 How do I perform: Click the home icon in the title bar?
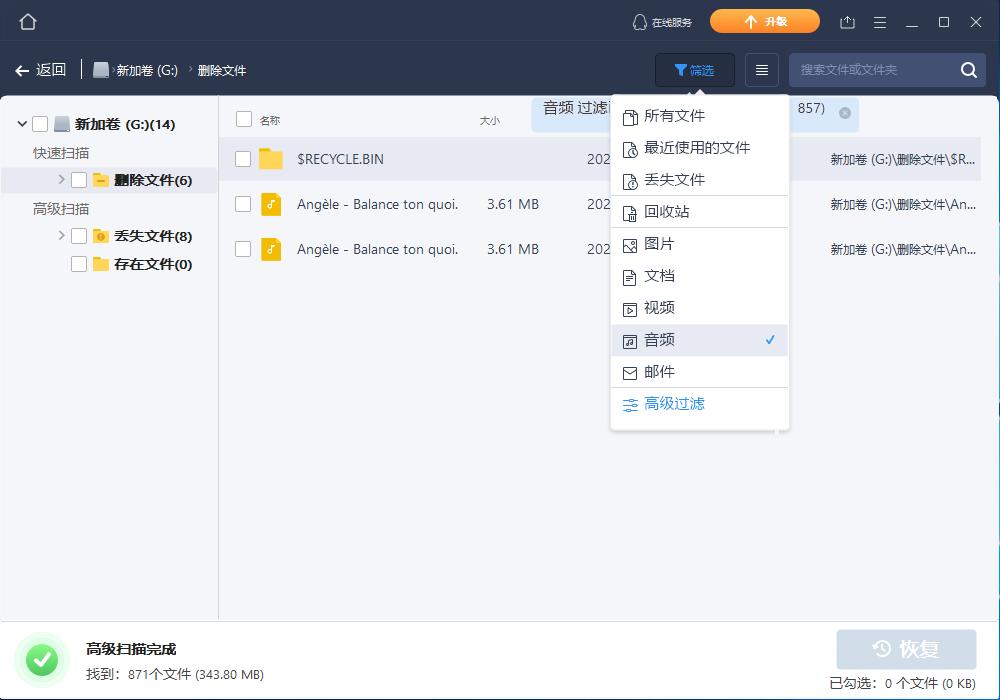(x=27, y=21)
